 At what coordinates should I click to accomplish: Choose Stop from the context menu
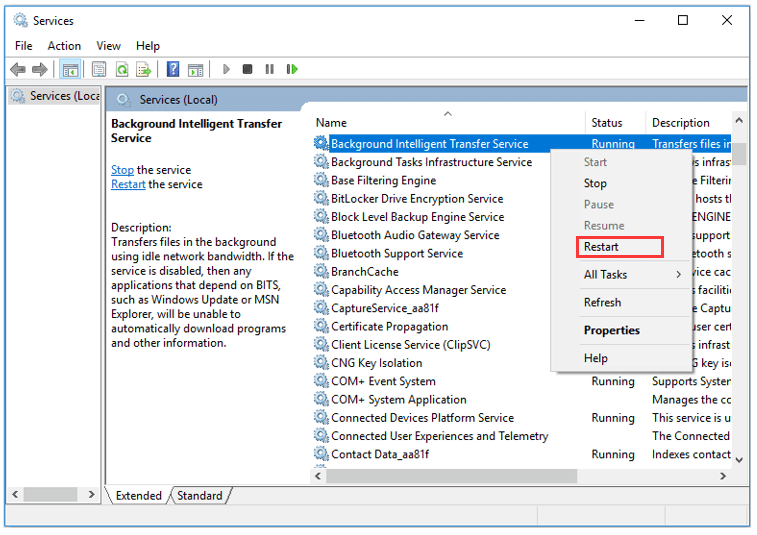coord(621,183)
